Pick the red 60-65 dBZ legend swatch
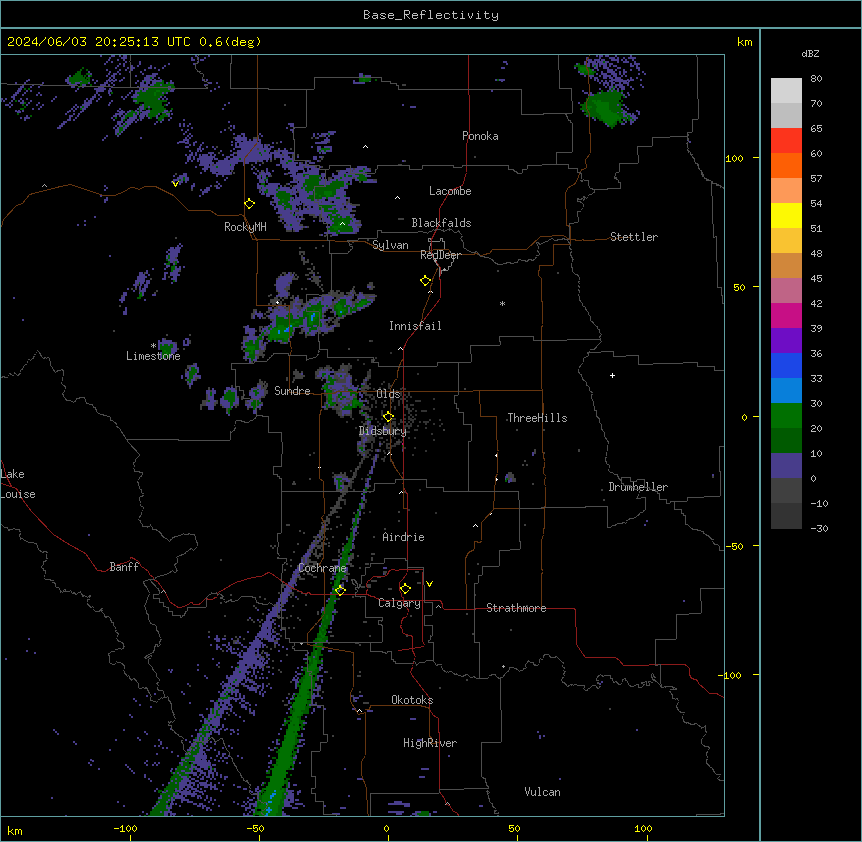The width and height of the screenshot is (862, 842). click(786, 140)
